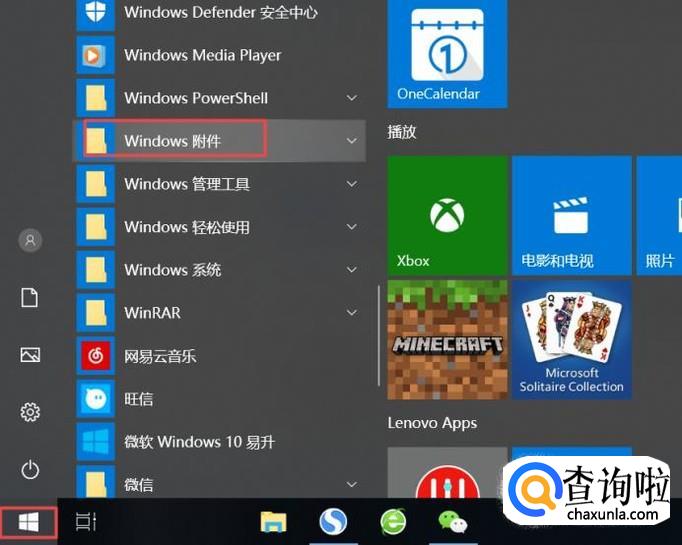Expand the Windows 系统 chevron
682x545 pixels.
[x=351, y=270]
